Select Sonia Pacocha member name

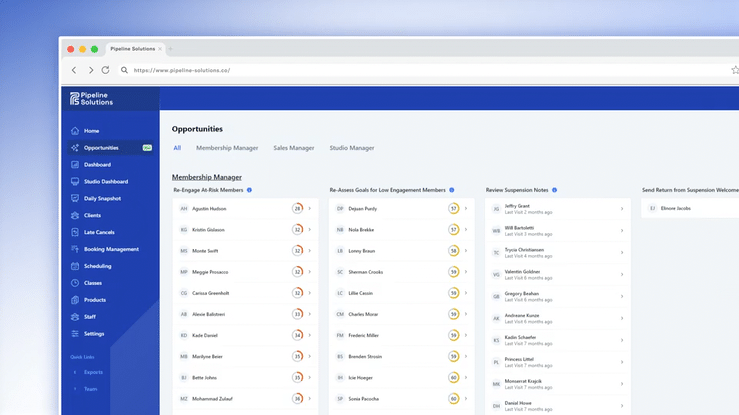click(363, 399)
